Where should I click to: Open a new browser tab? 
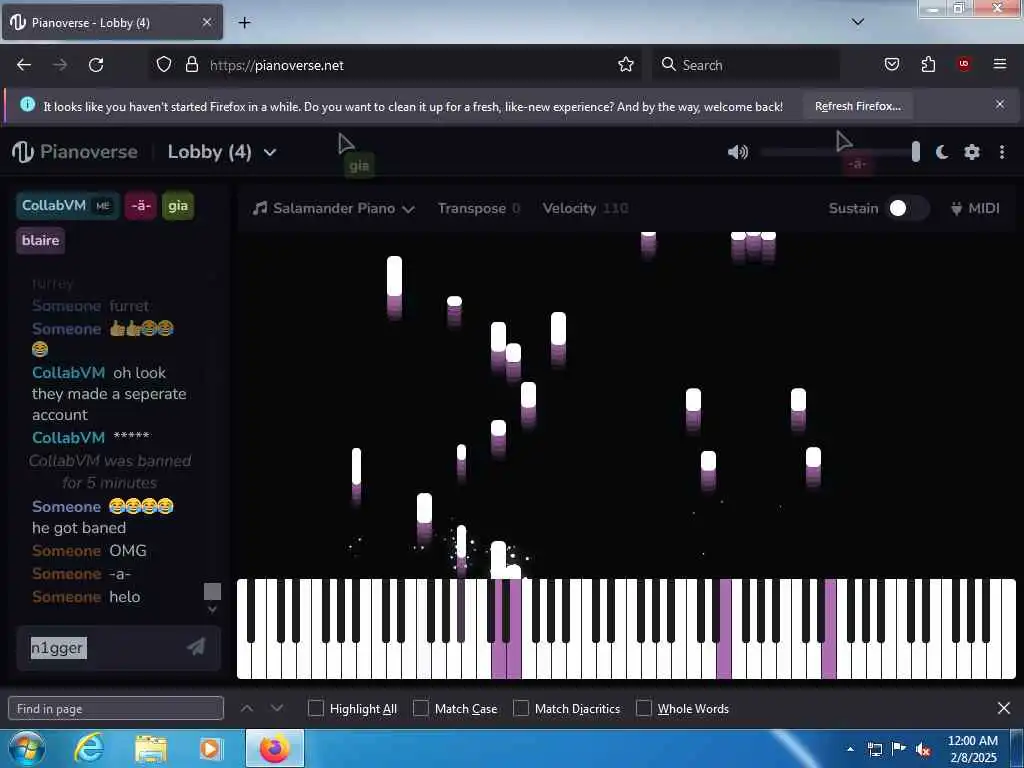[x=244, y=23]
